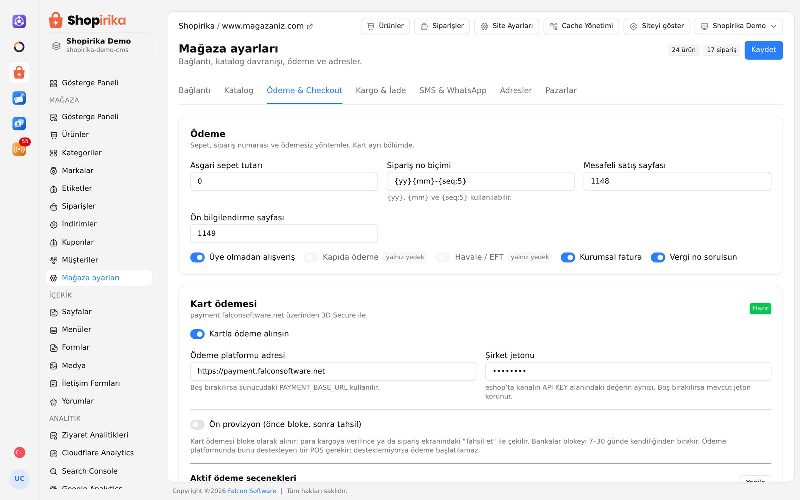The image size is (800, 500).
Task: Switch to the Adresler tab
Action: pos(515,90)
